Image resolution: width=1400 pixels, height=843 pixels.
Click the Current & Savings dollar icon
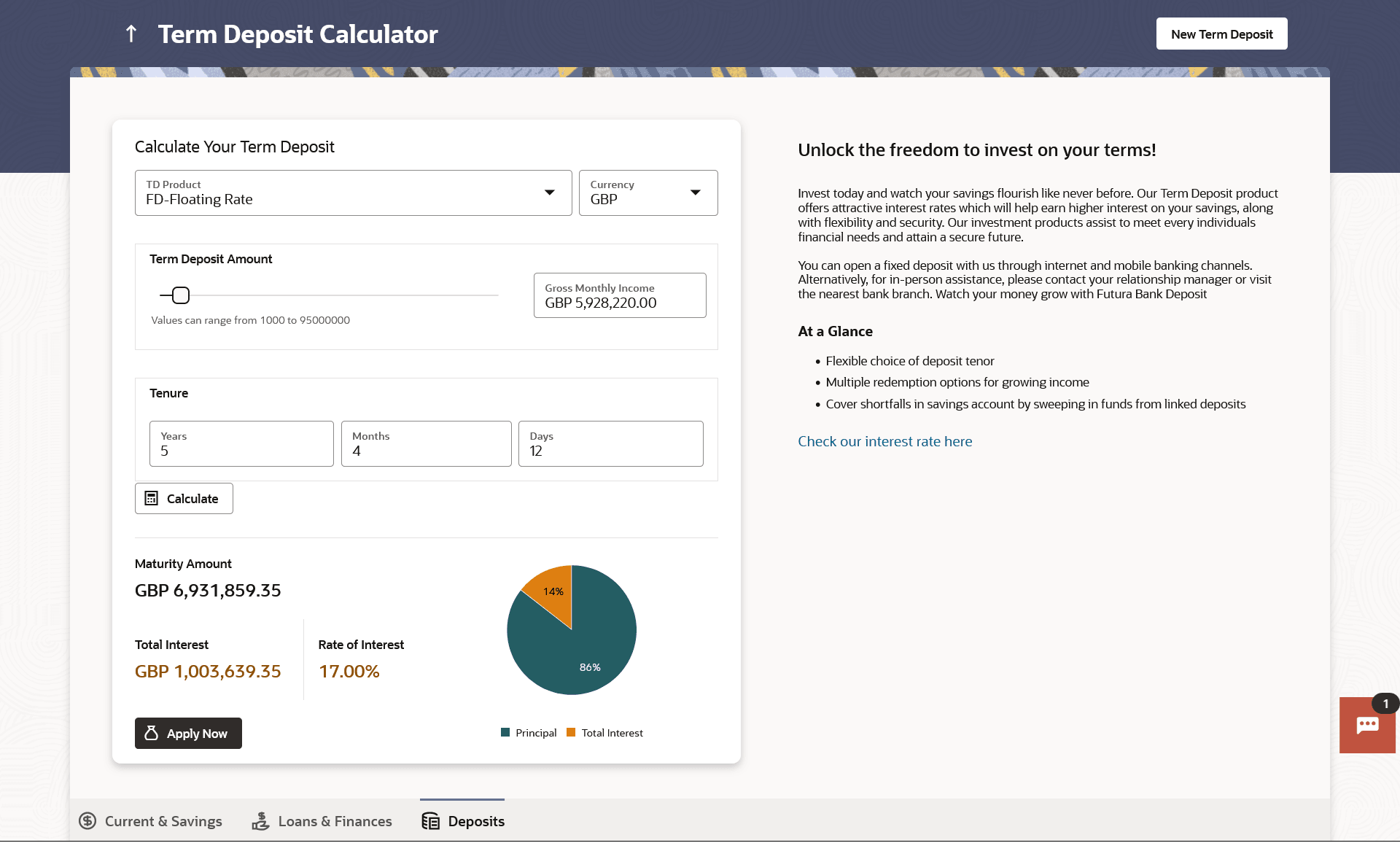tap(87, 821)
